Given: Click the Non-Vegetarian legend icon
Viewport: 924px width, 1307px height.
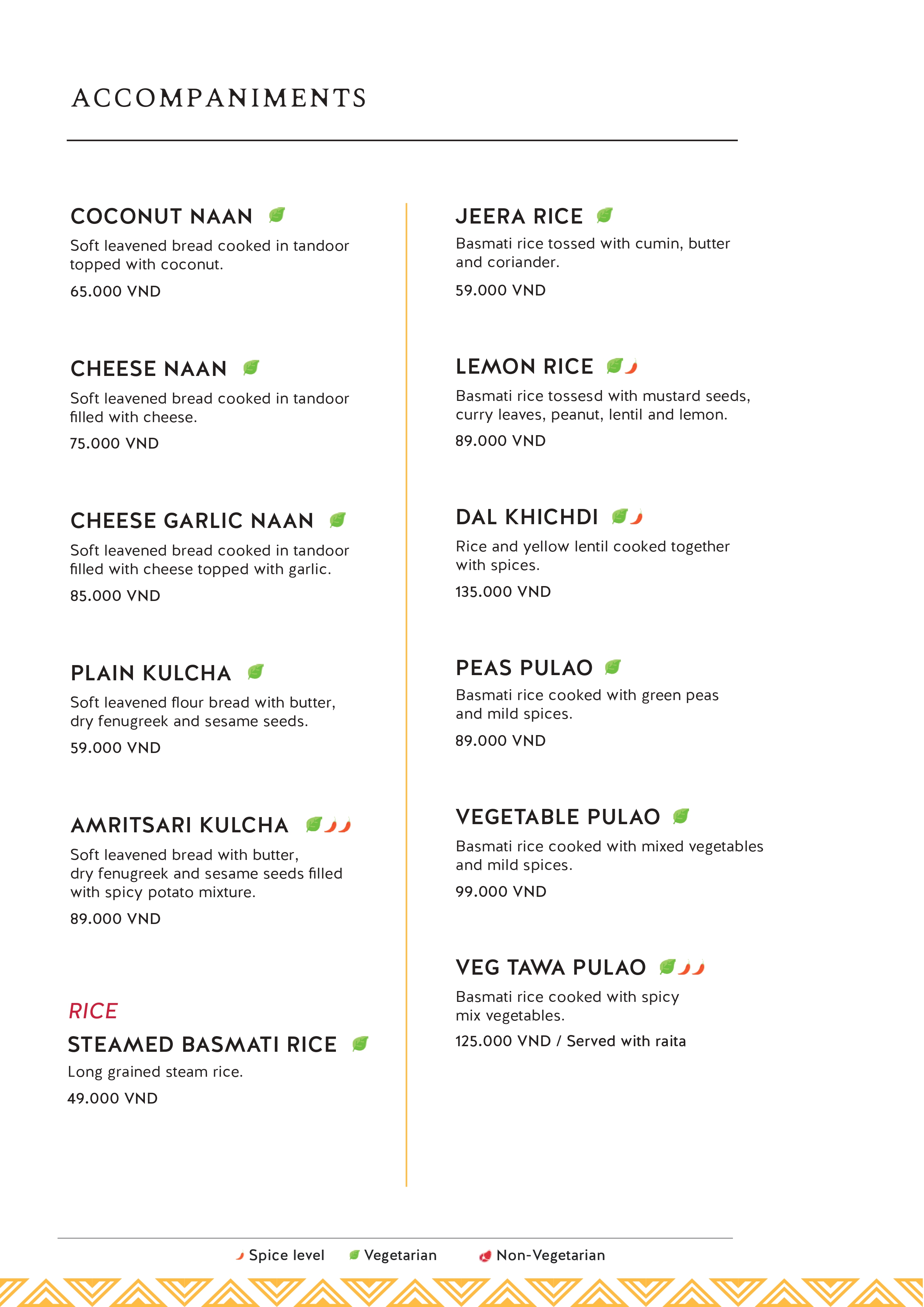Looking at the screenshot, I should [x=485, y=1255].
